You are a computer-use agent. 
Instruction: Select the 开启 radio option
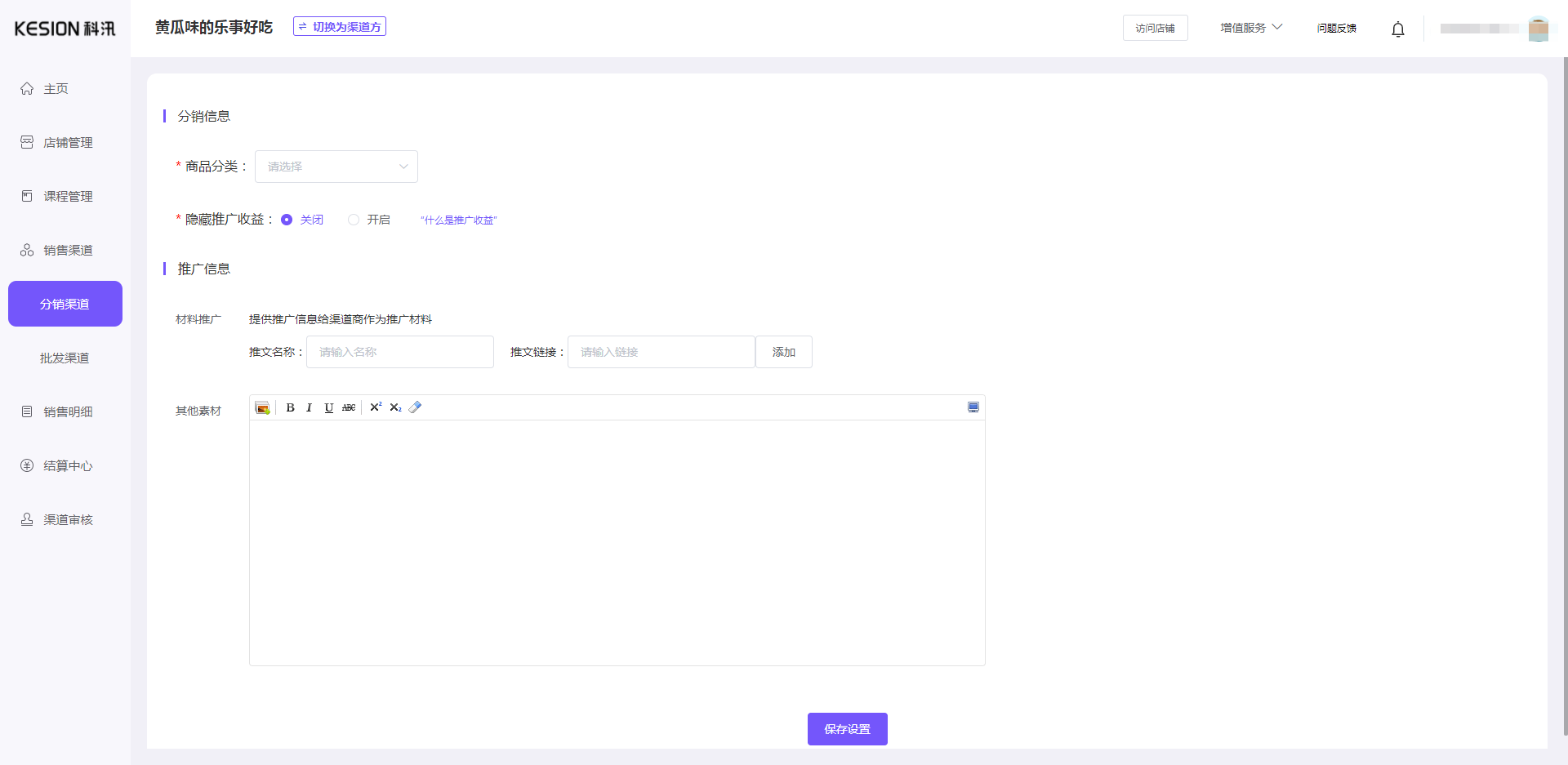tap(354, 220)
